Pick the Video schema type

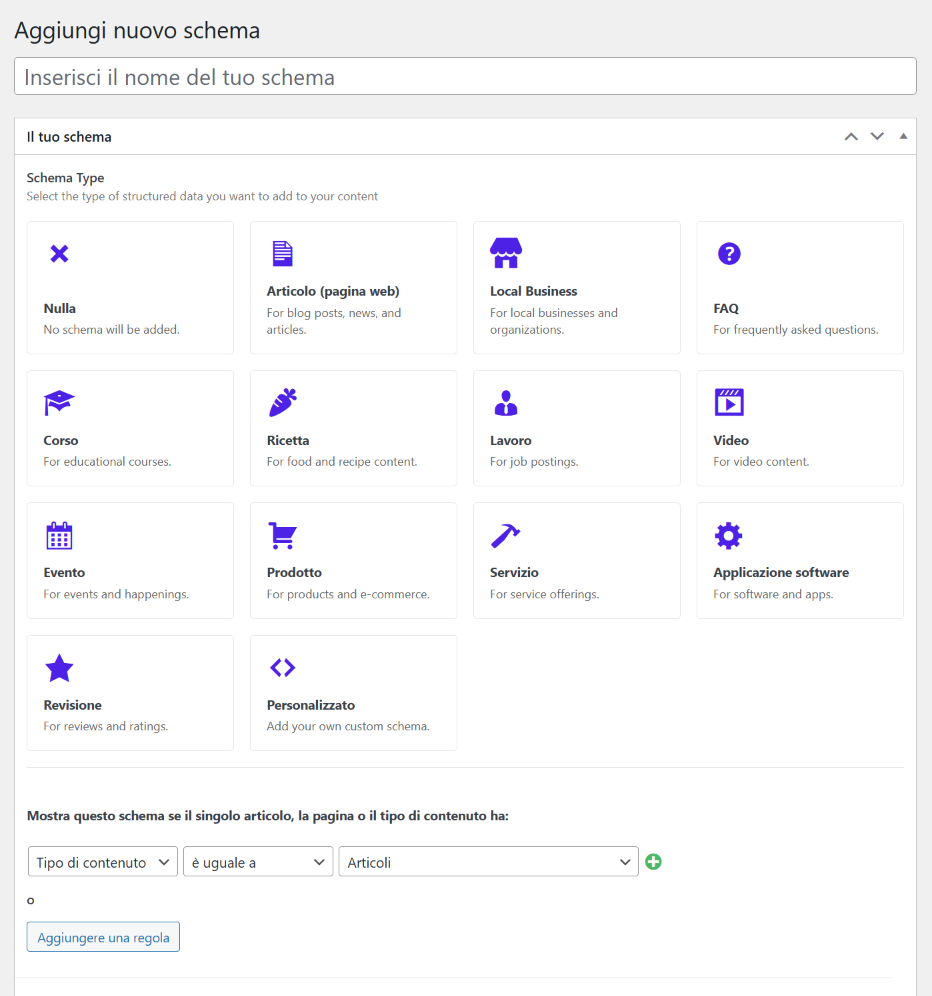799,427
